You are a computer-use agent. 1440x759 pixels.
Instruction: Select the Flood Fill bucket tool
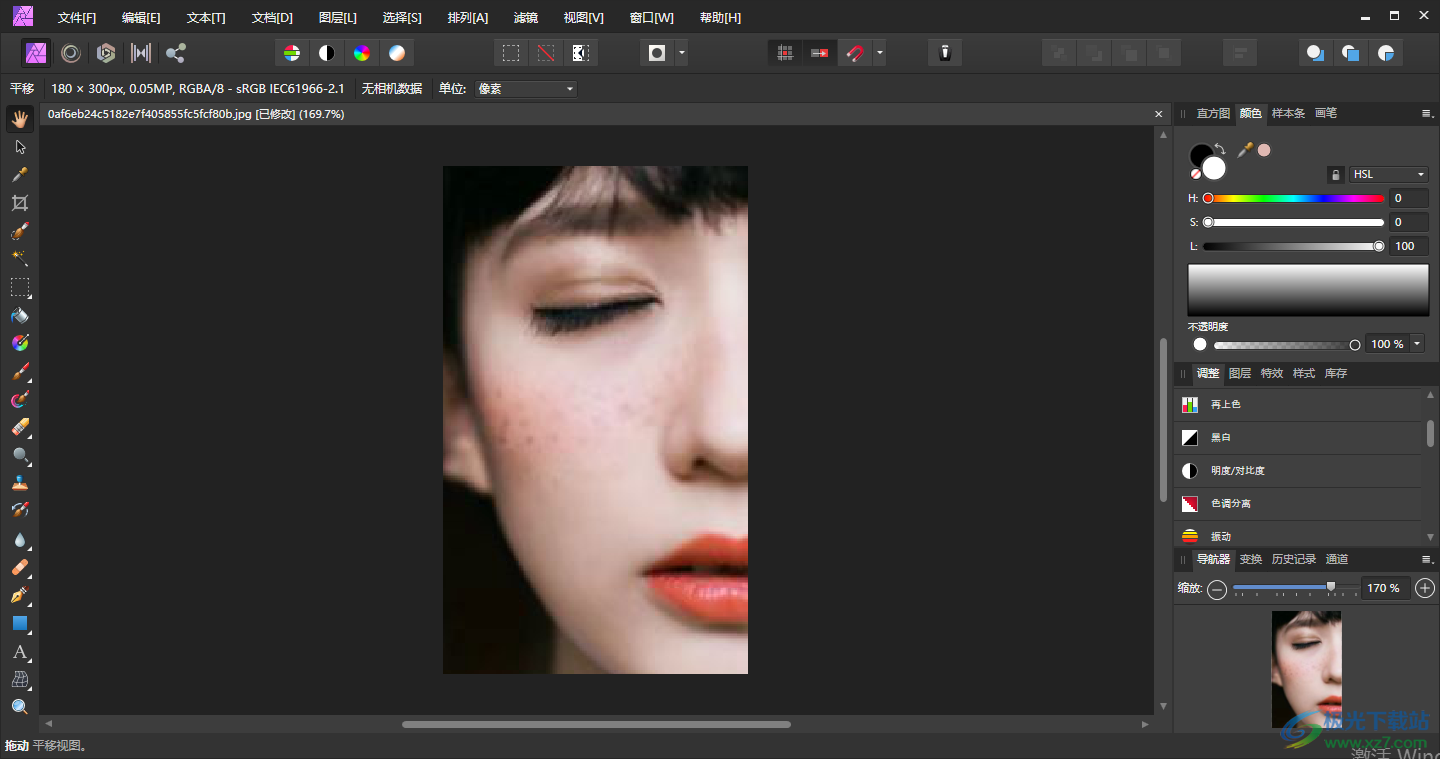[20, 315]
